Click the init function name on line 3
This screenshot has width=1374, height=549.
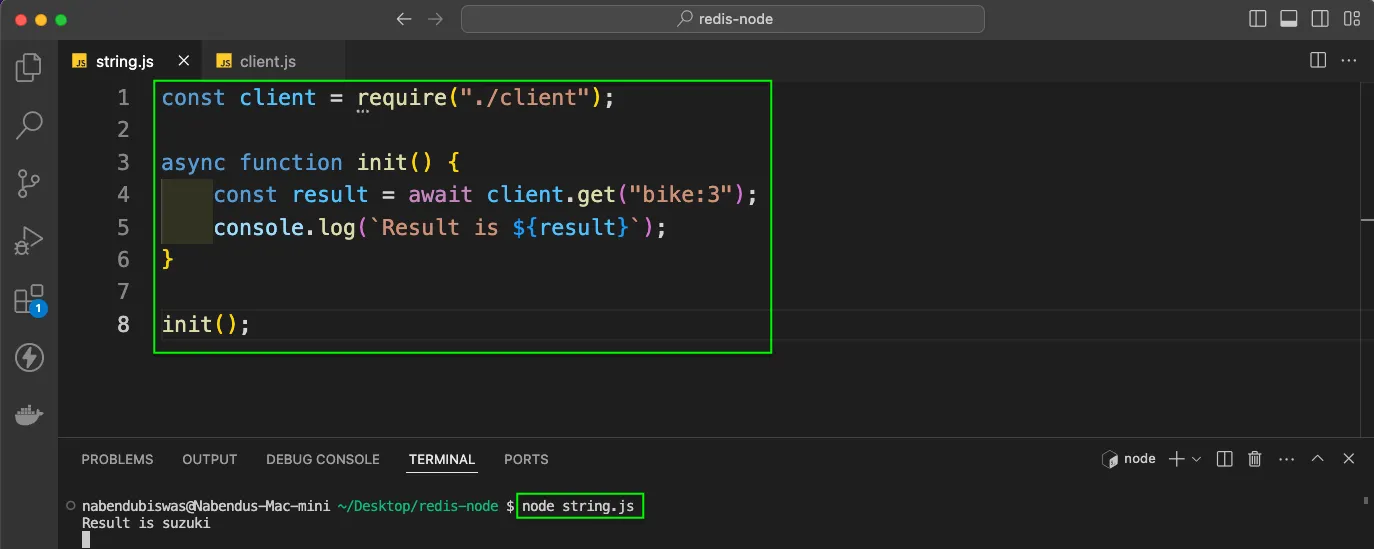click(x=383, y=162)
